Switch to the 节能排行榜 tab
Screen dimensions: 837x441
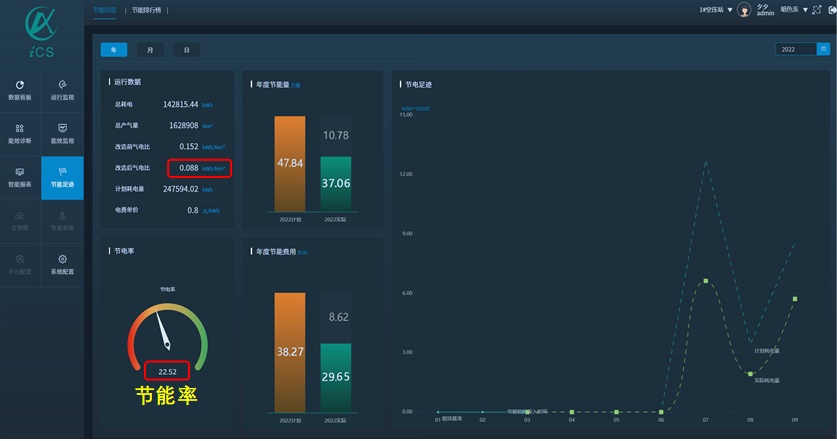[x=147, y=10]
